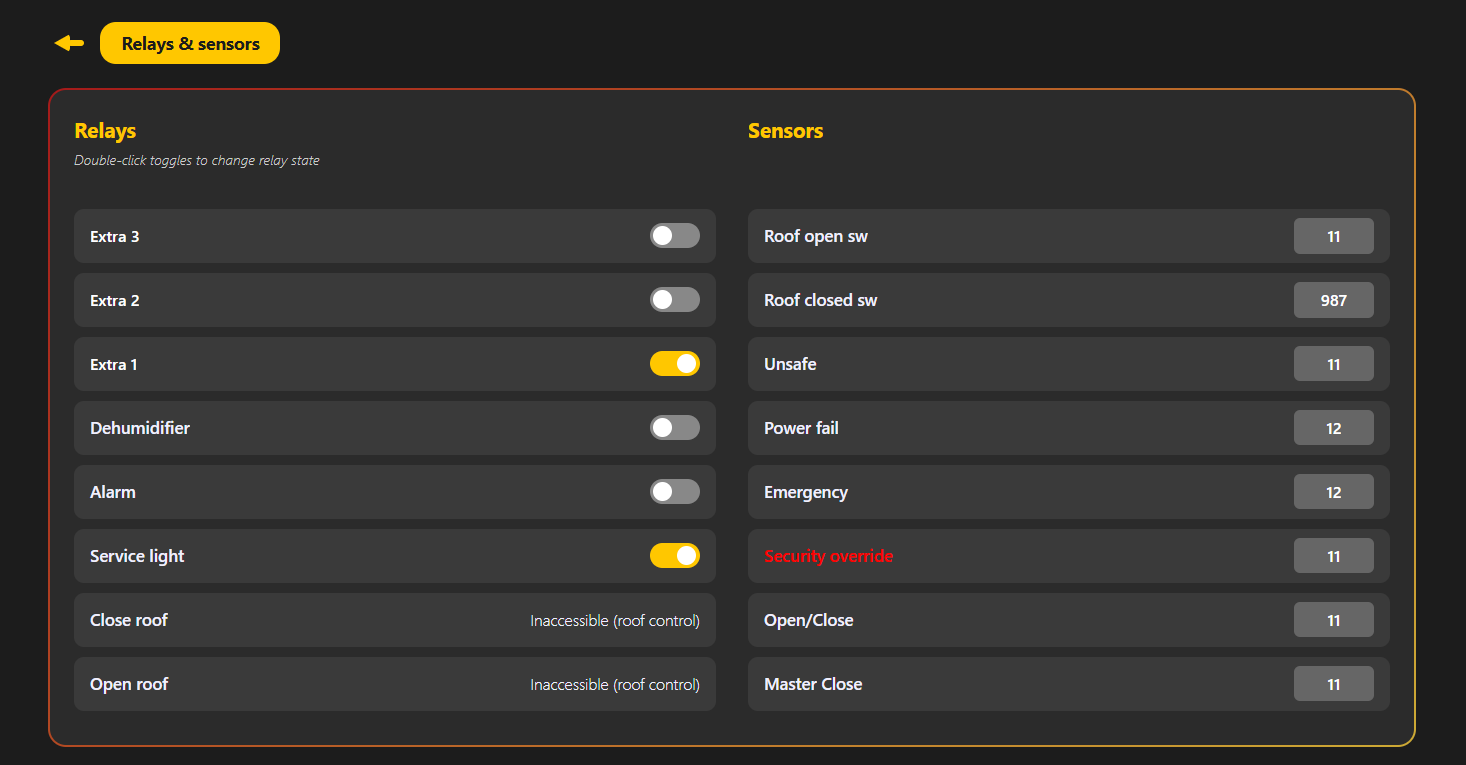Click the Security override value box

(1333, 556)
